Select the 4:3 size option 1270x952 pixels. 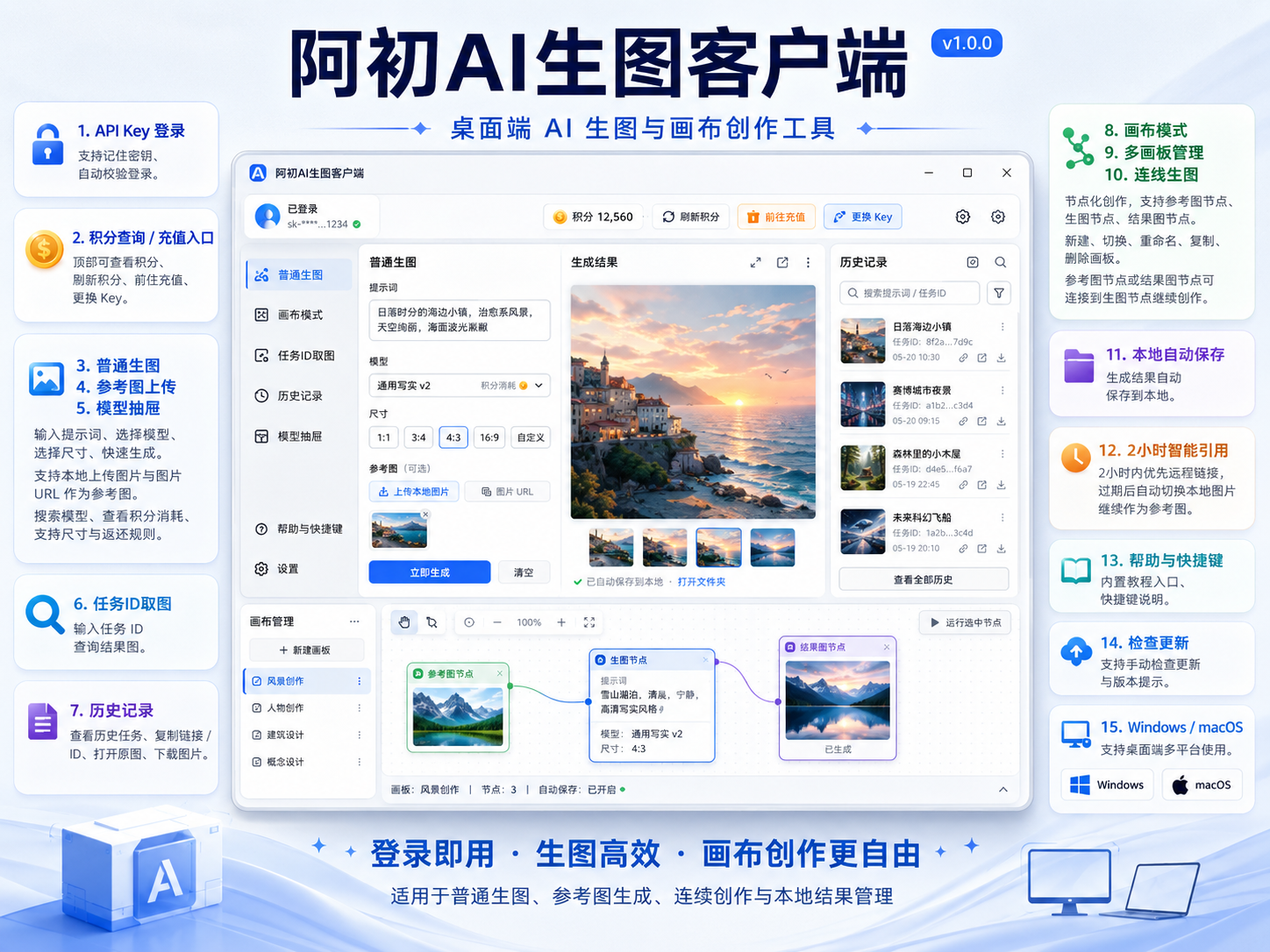point(453,437)
